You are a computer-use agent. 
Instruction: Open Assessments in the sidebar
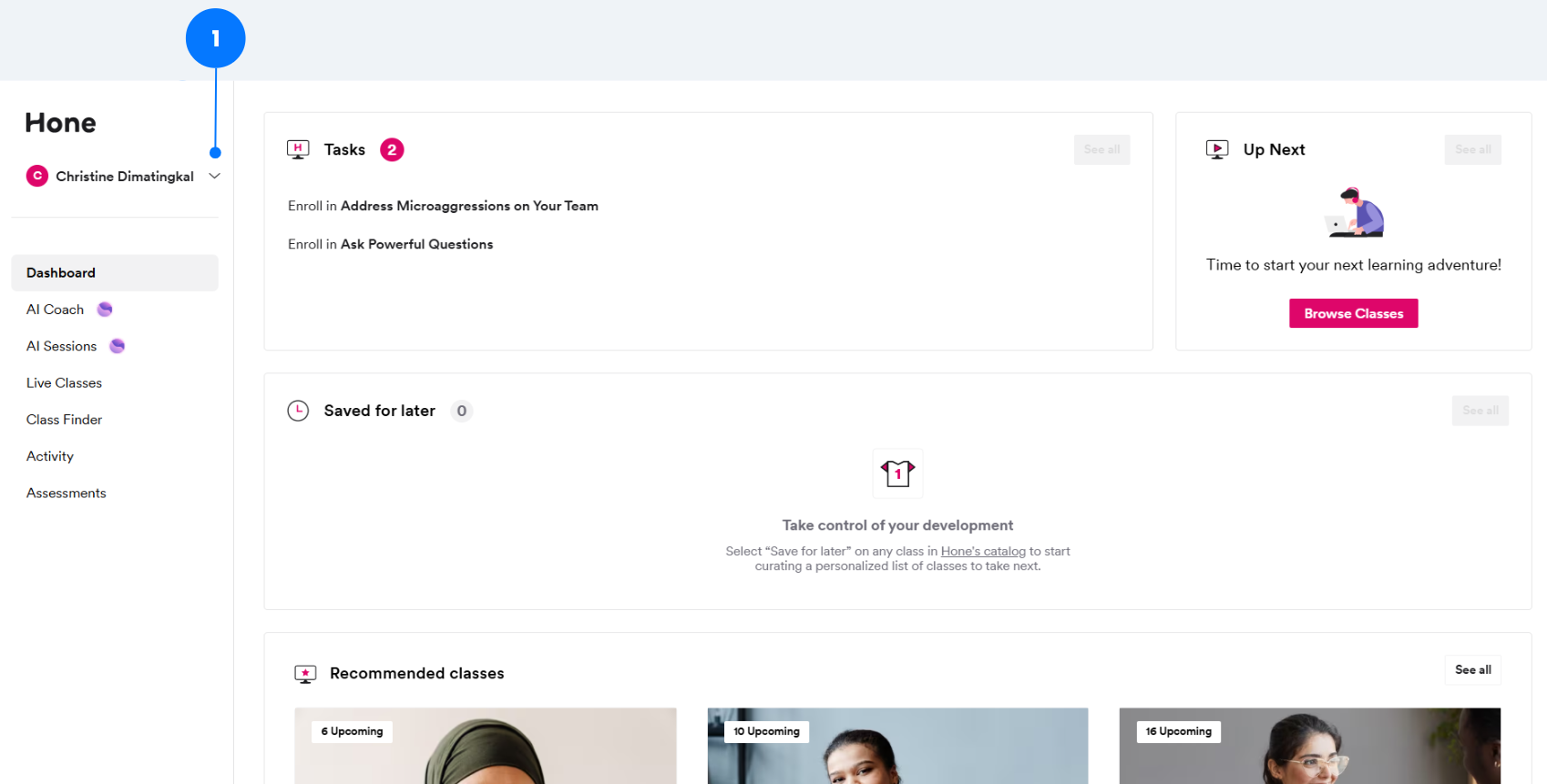click(x=67, y=494)
